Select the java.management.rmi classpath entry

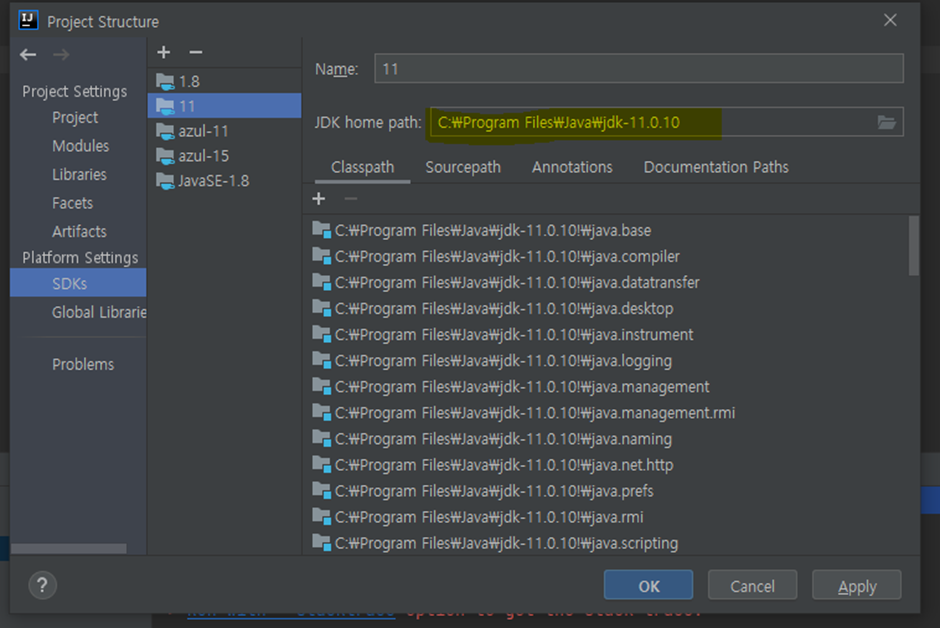coord(606,413)
